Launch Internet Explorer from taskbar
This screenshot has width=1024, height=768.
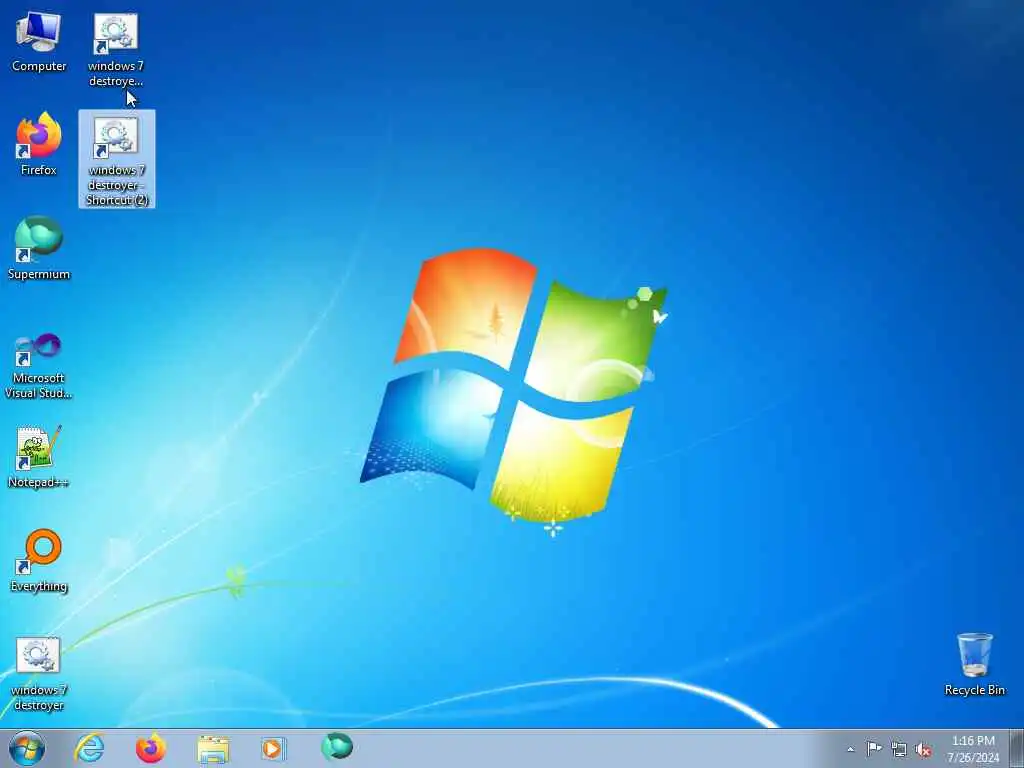pos(89,748)
